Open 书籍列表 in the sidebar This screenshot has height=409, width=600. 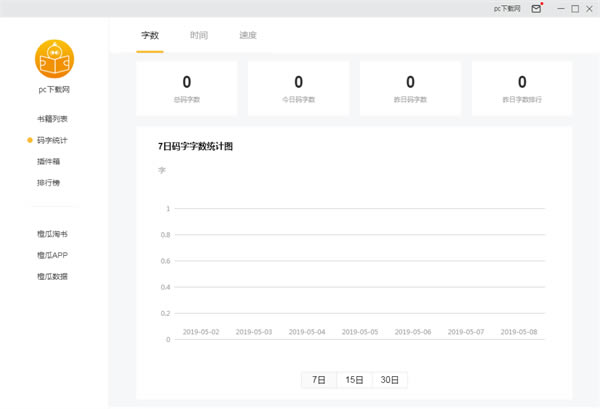[53, 119]
